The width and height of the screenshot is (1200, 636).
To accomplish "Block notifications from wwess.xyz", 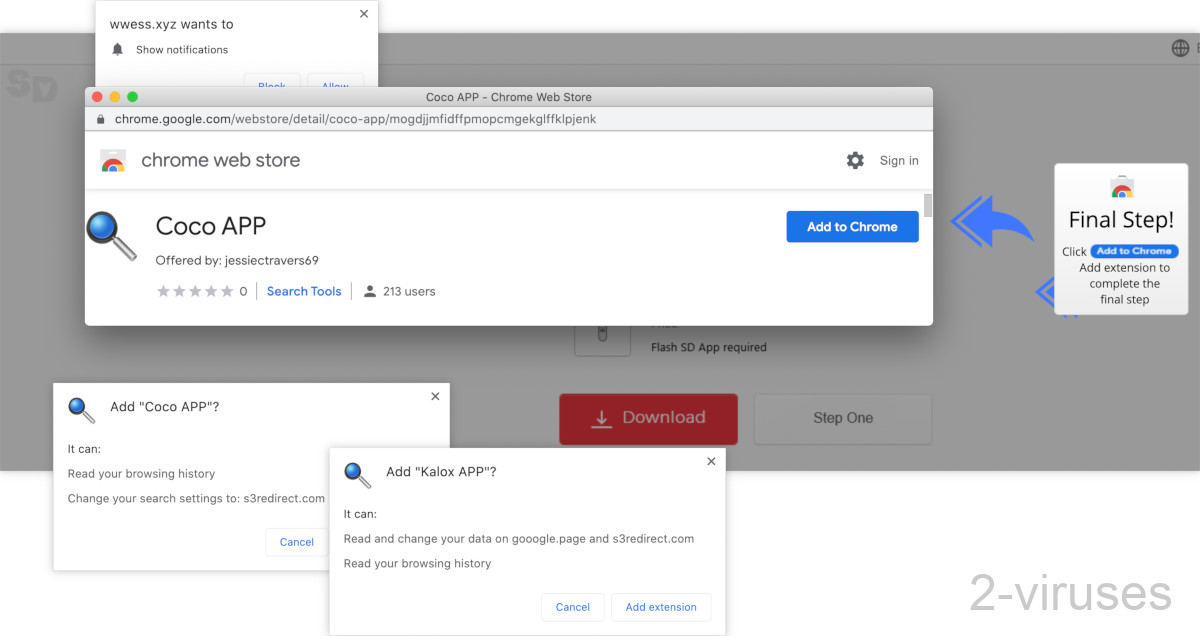I will [x=272, y=86].
